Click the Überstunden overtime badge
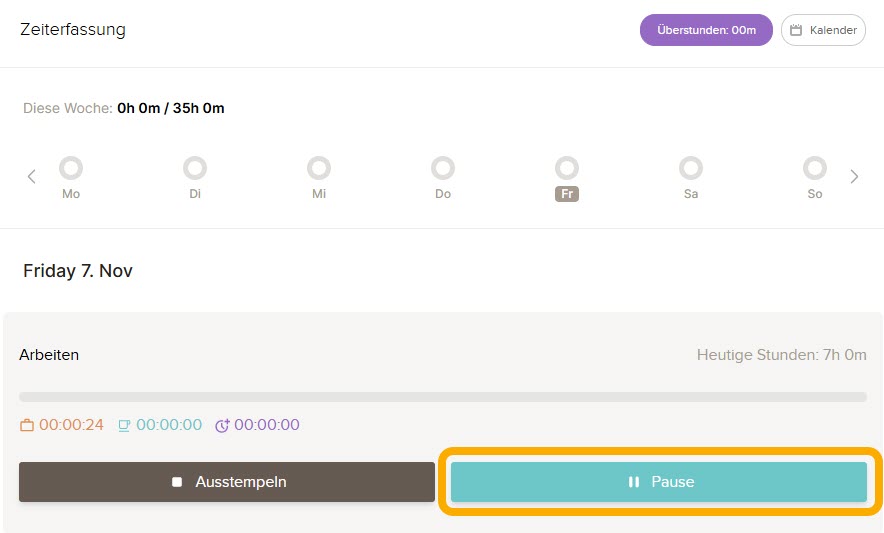The height and width of the screenshot is (533, 884). pos(706,30)
